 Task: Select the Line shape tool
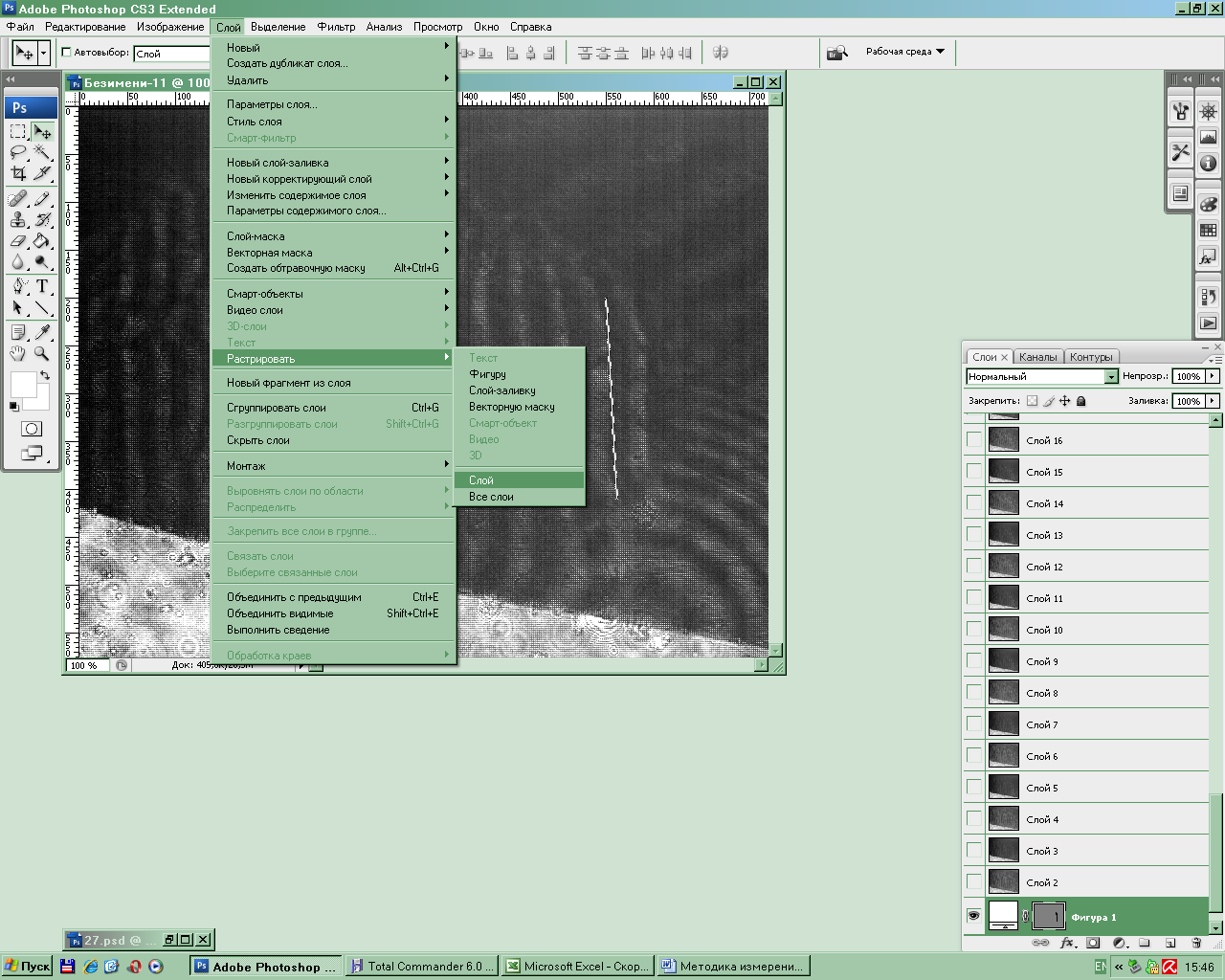click(x=42, y=307)
